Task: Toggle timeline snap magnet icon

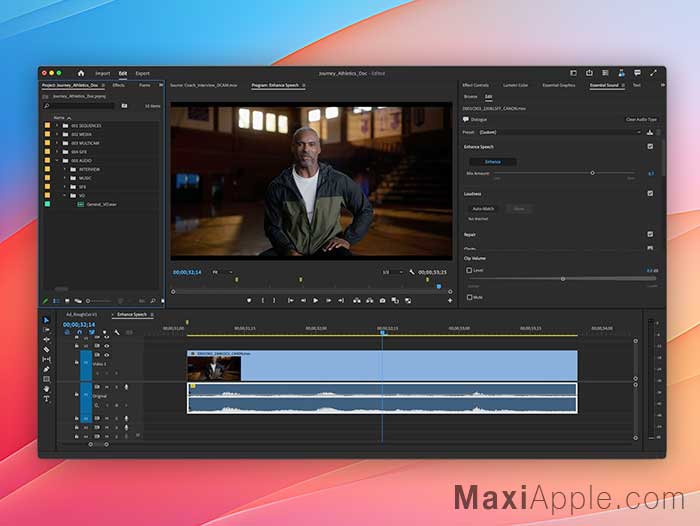Action: coord(79,332)
